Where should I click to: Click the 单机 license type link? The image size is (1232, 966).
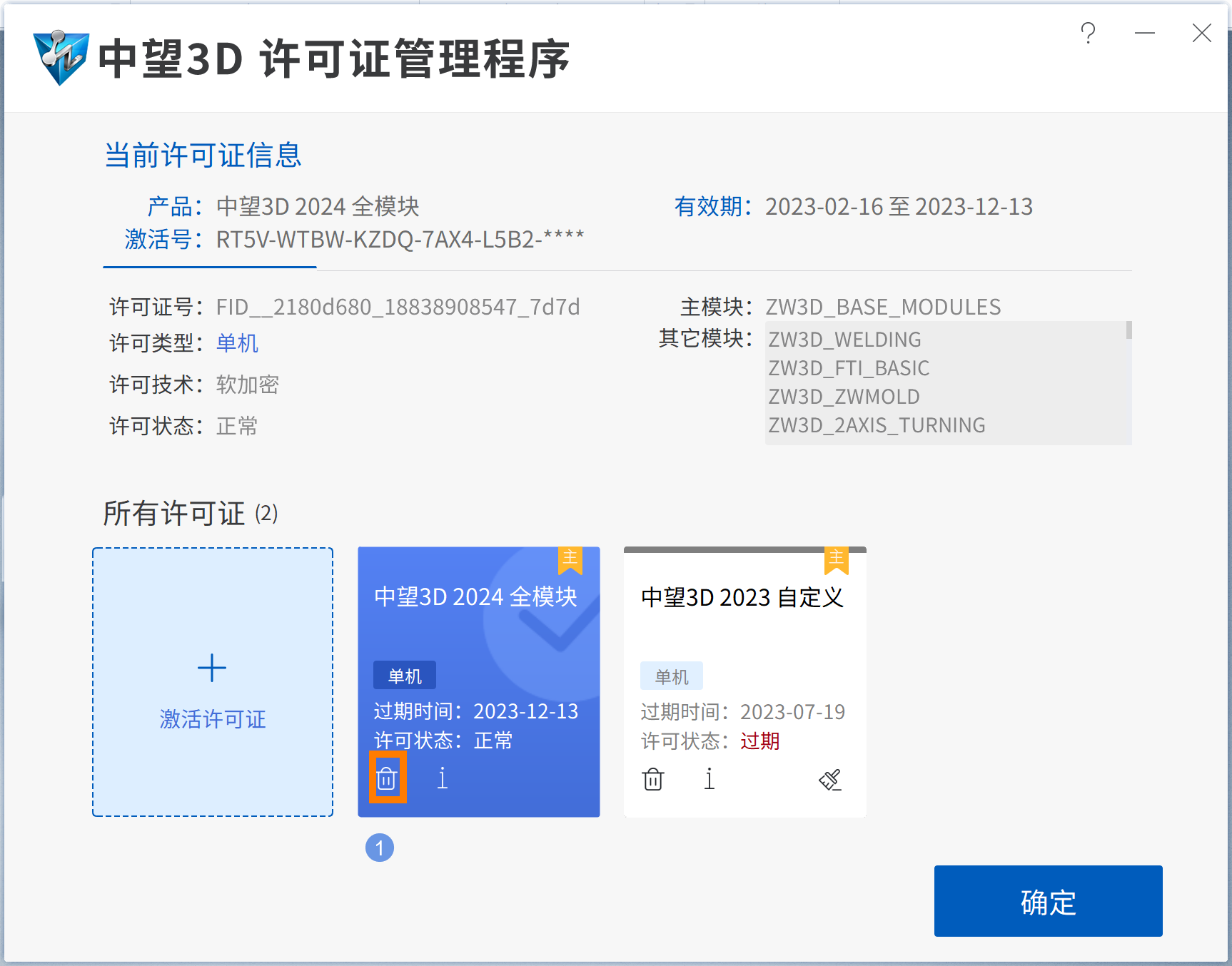pos(237,343)
